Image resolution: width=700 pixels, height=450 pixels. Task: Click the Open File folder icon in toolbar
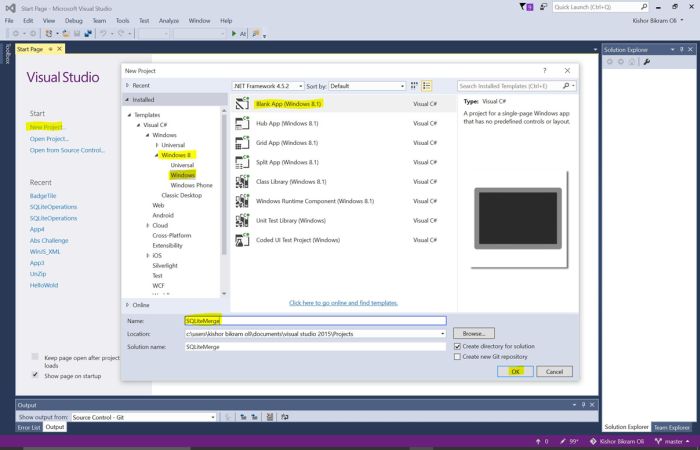(66, 33)
